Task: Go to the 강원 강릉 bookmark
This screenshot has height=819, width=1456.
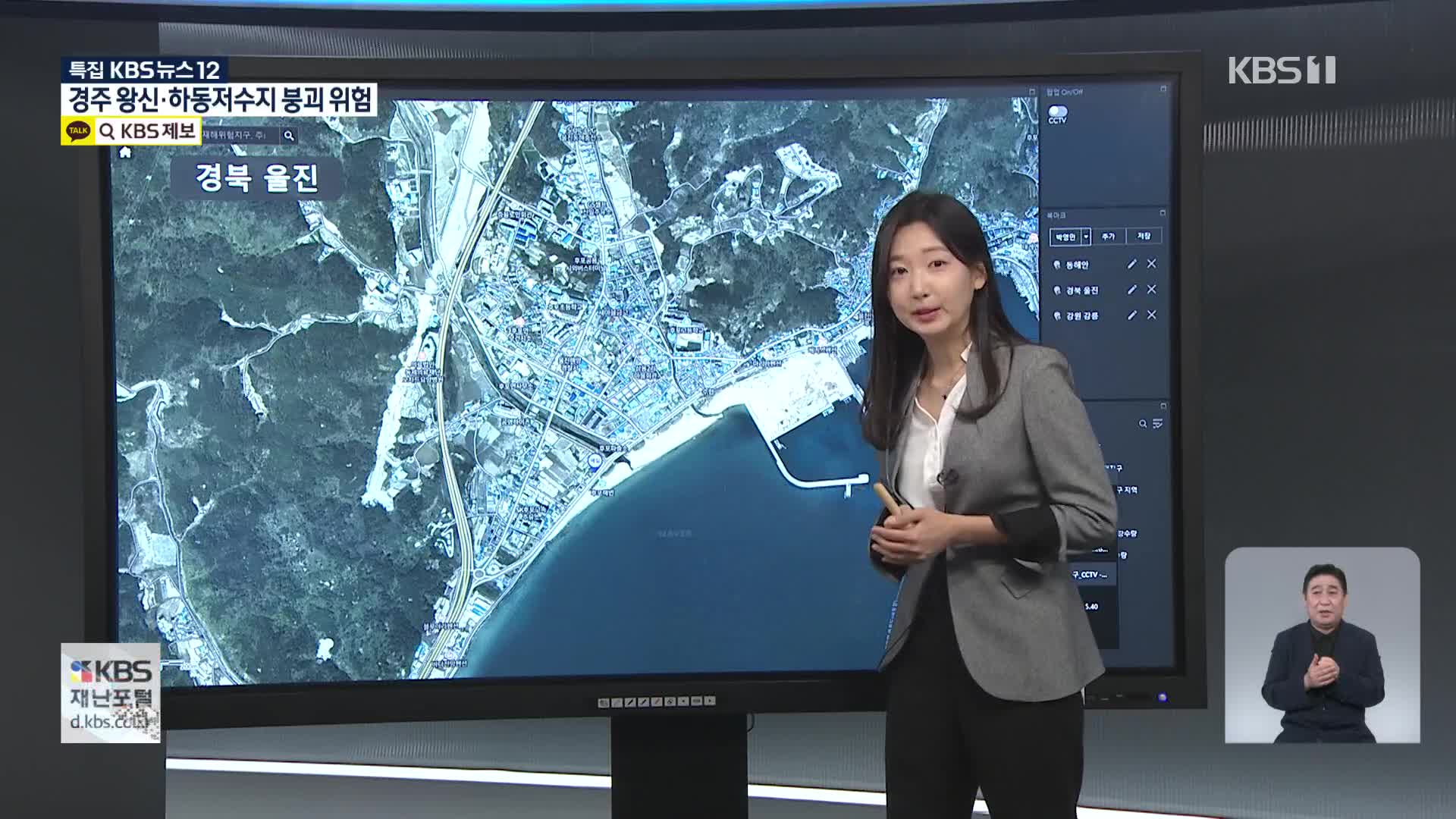Action: (x=1082, y=315)
